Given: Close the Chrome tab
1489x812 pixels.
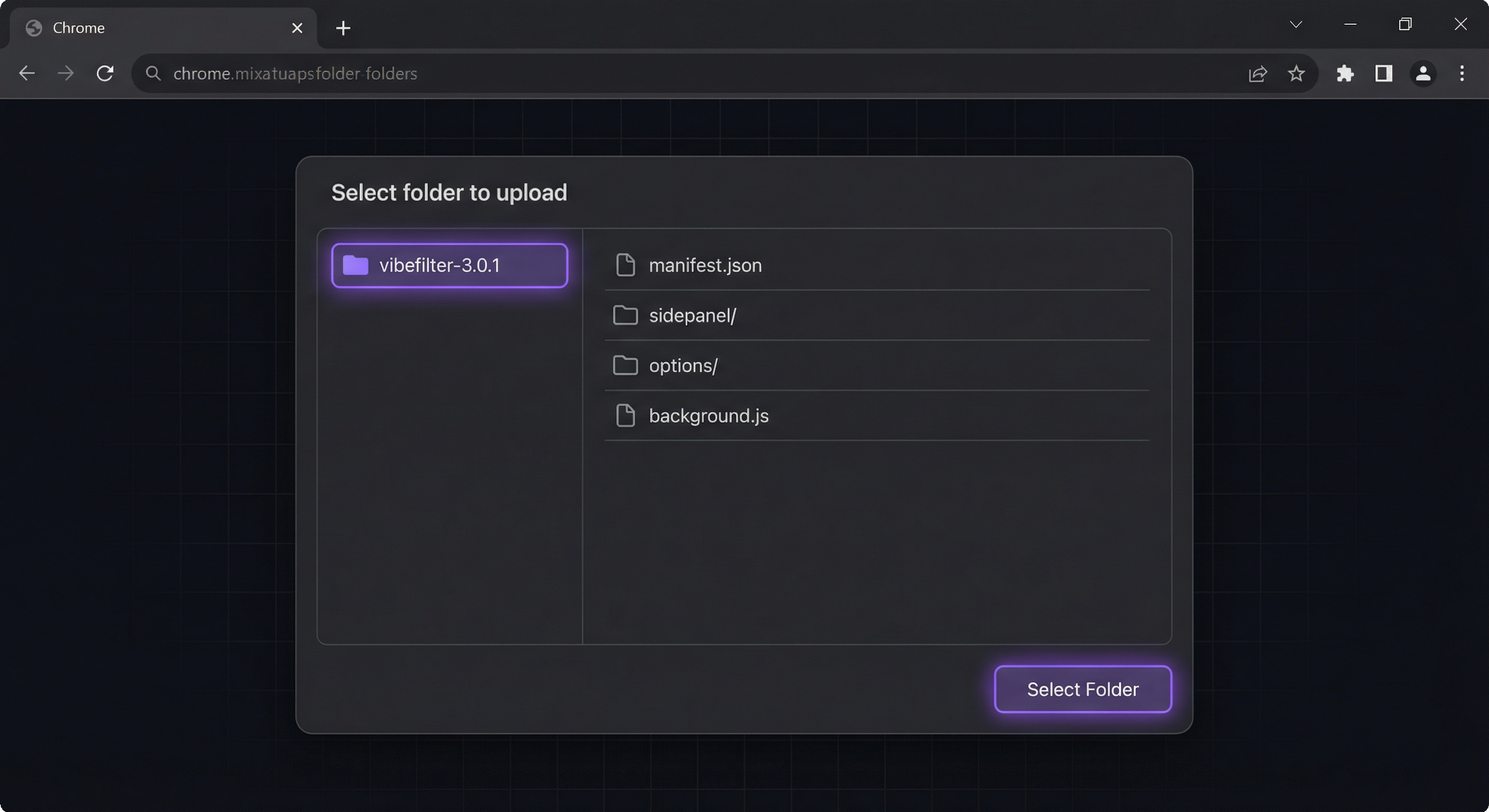Looking at the screenshot, I should click(x=297, y=27).
